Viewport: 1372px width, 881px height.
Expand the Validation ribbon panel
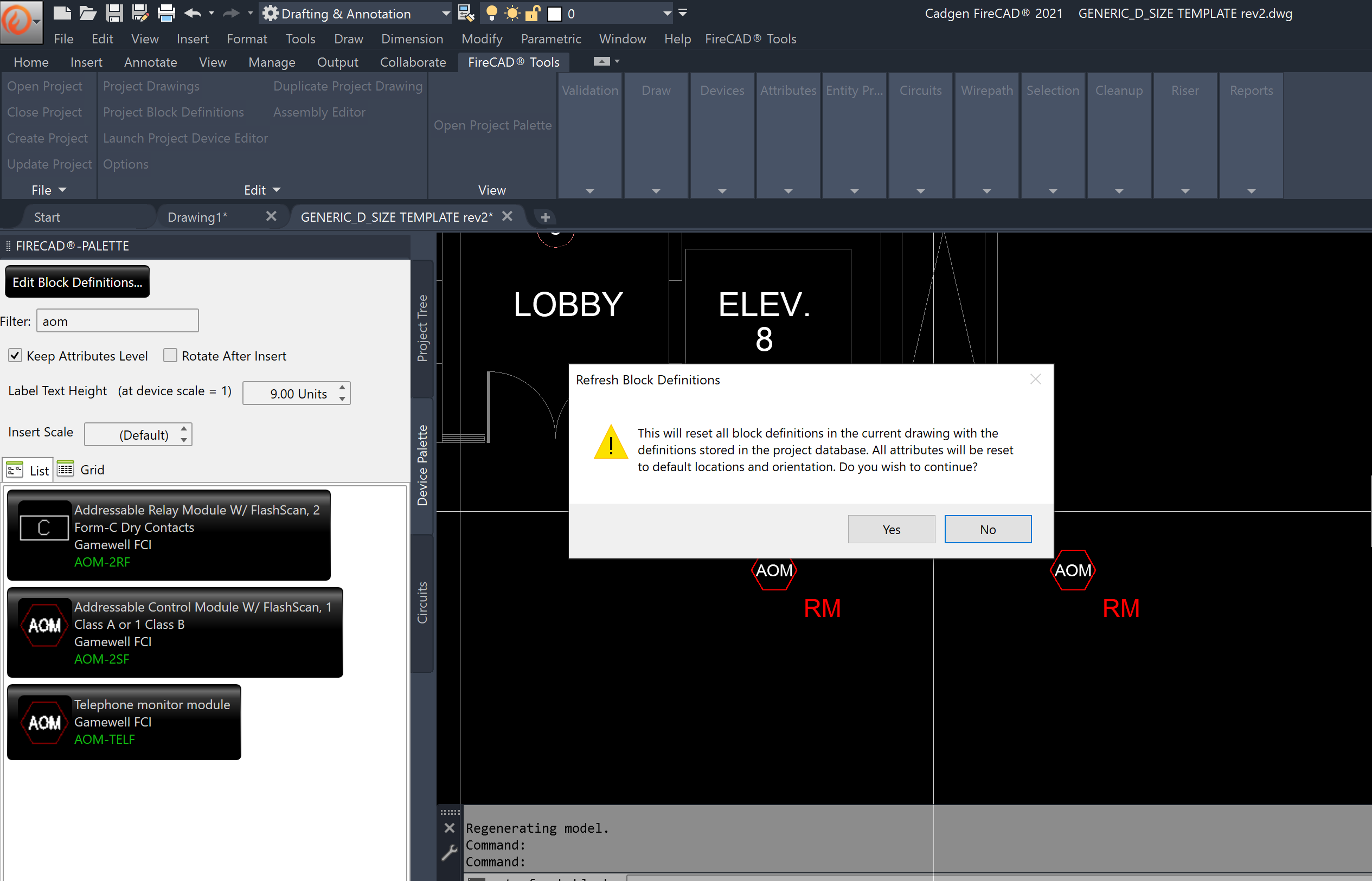tap(590, 191)
